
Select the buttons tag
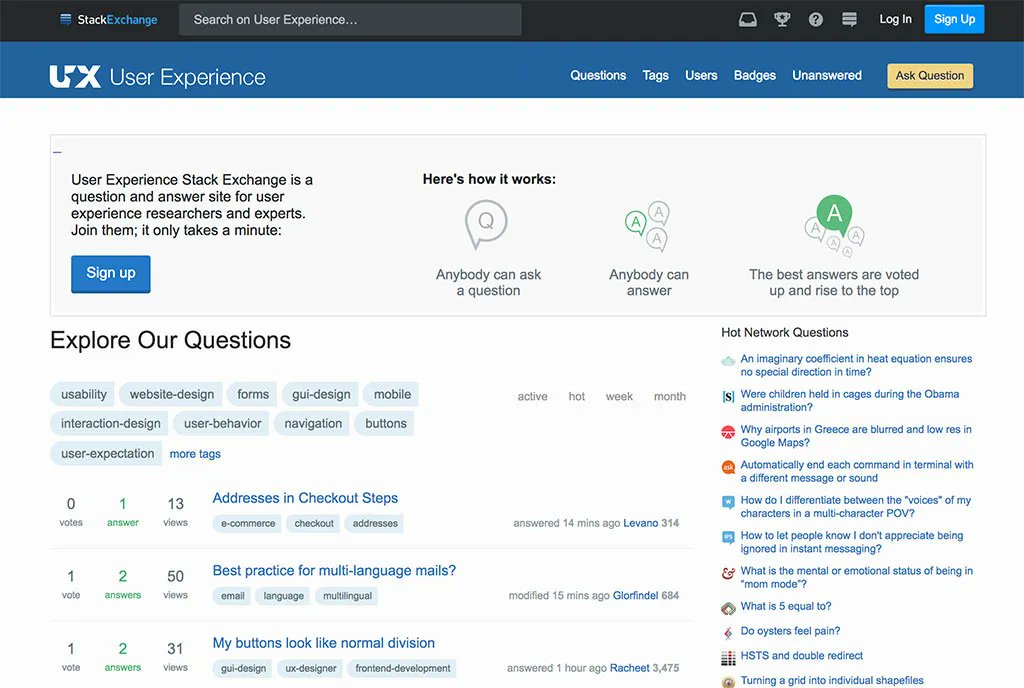tap(385, 424)
